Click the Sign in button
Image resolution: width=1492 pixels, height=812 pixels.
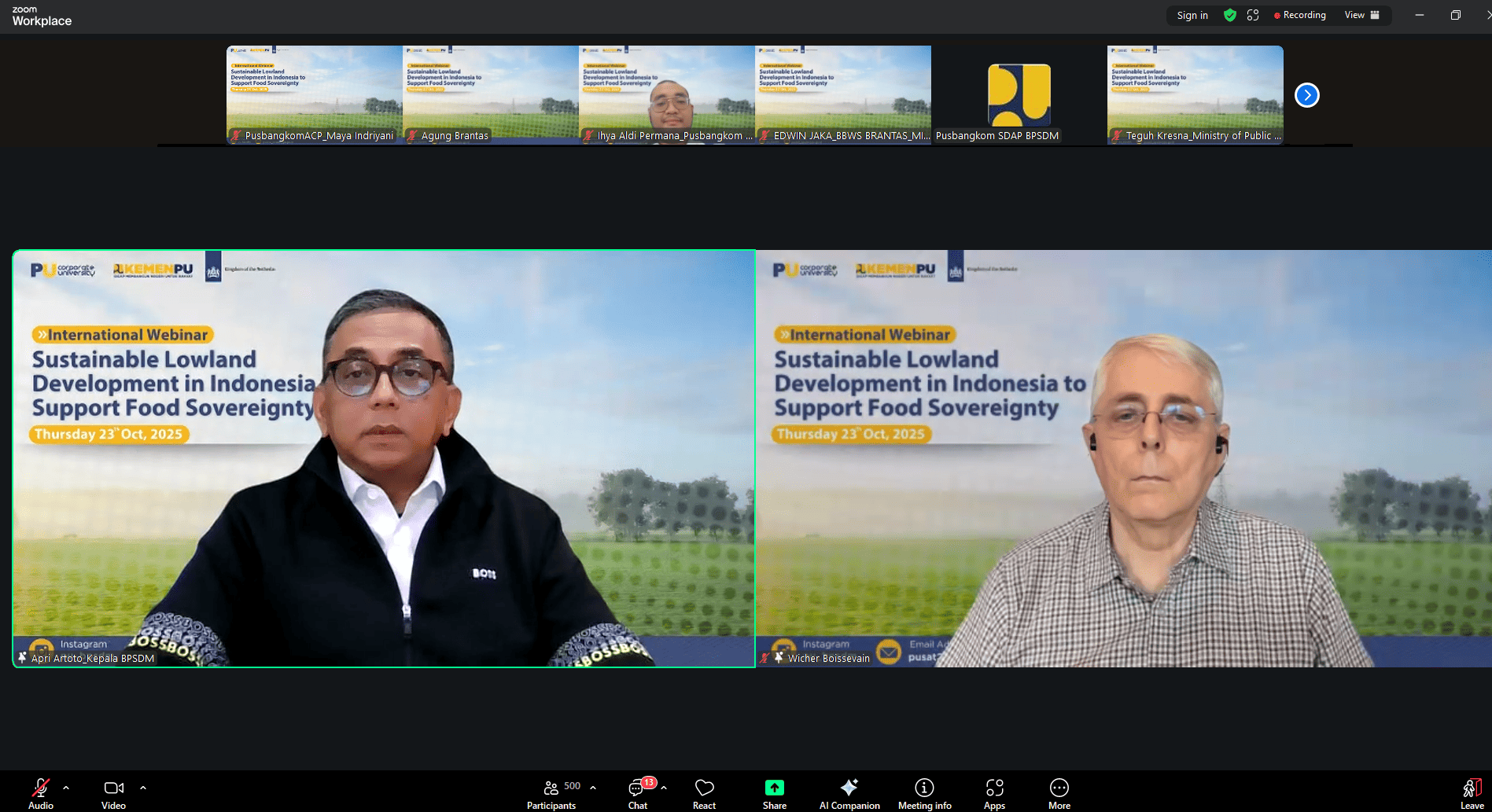[x=1192, y=15]
